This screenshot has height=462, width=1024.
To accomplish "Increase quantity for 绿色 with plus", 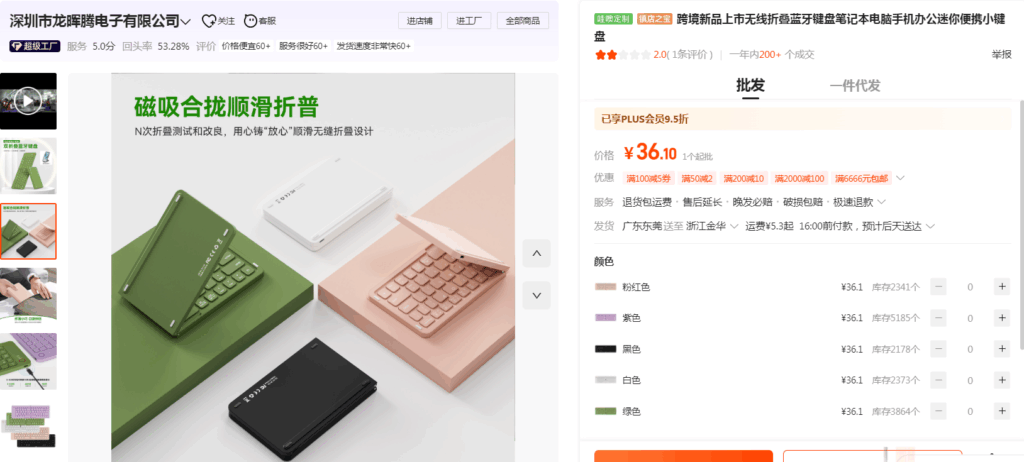I will point(1002,411).
